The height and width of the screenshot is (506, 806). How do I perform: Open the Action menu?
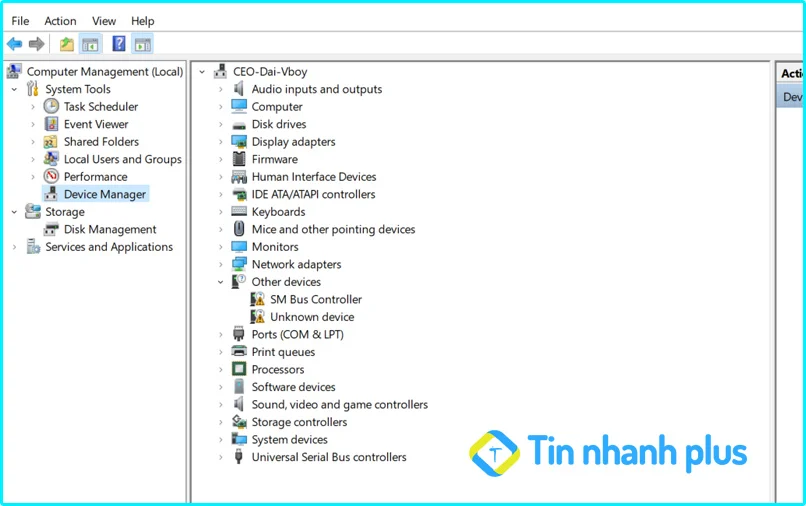pos(60,21)
